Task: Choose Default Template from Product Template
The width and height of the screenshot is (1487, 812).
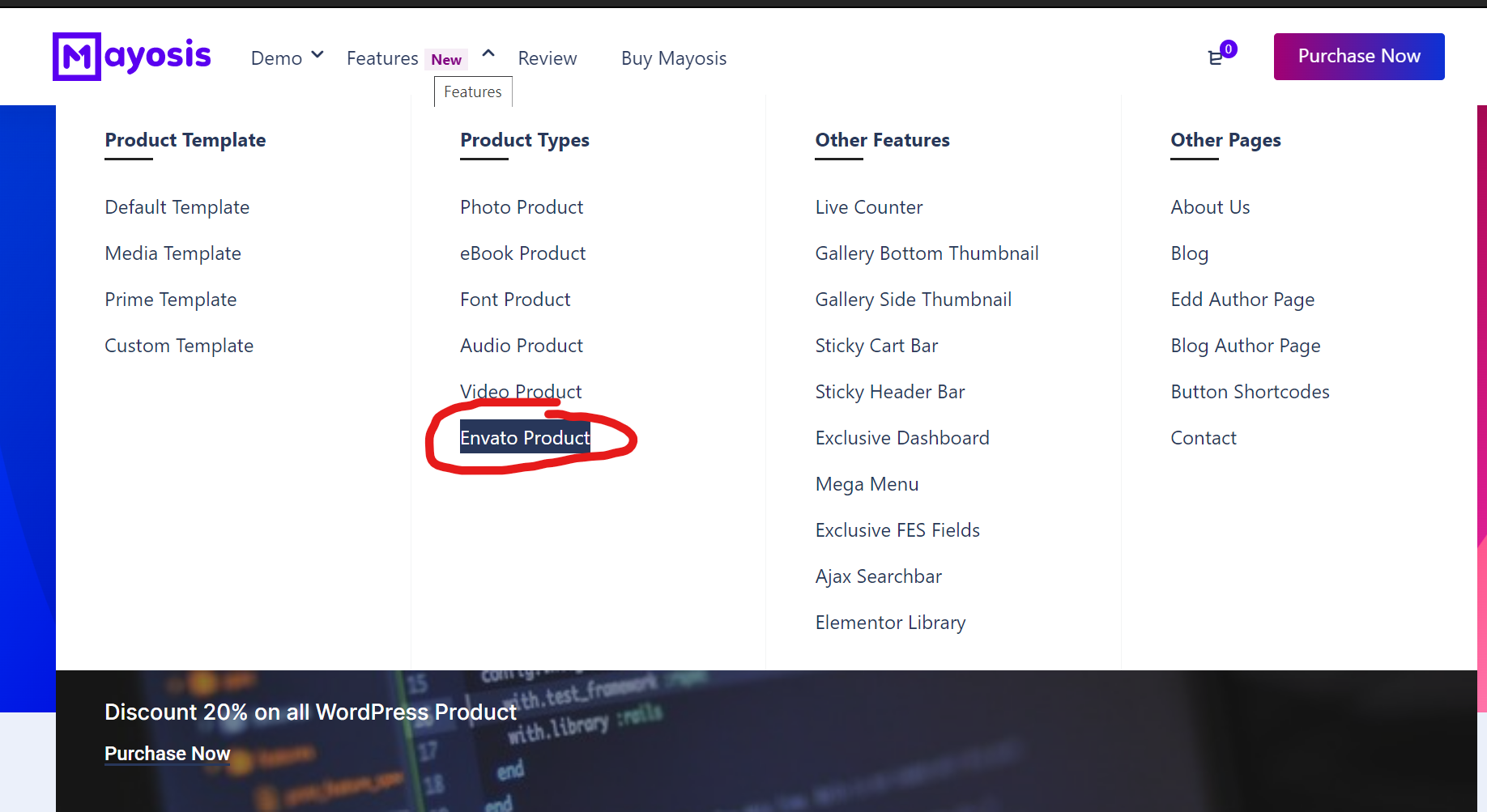Action: click(x=177, y=207)
